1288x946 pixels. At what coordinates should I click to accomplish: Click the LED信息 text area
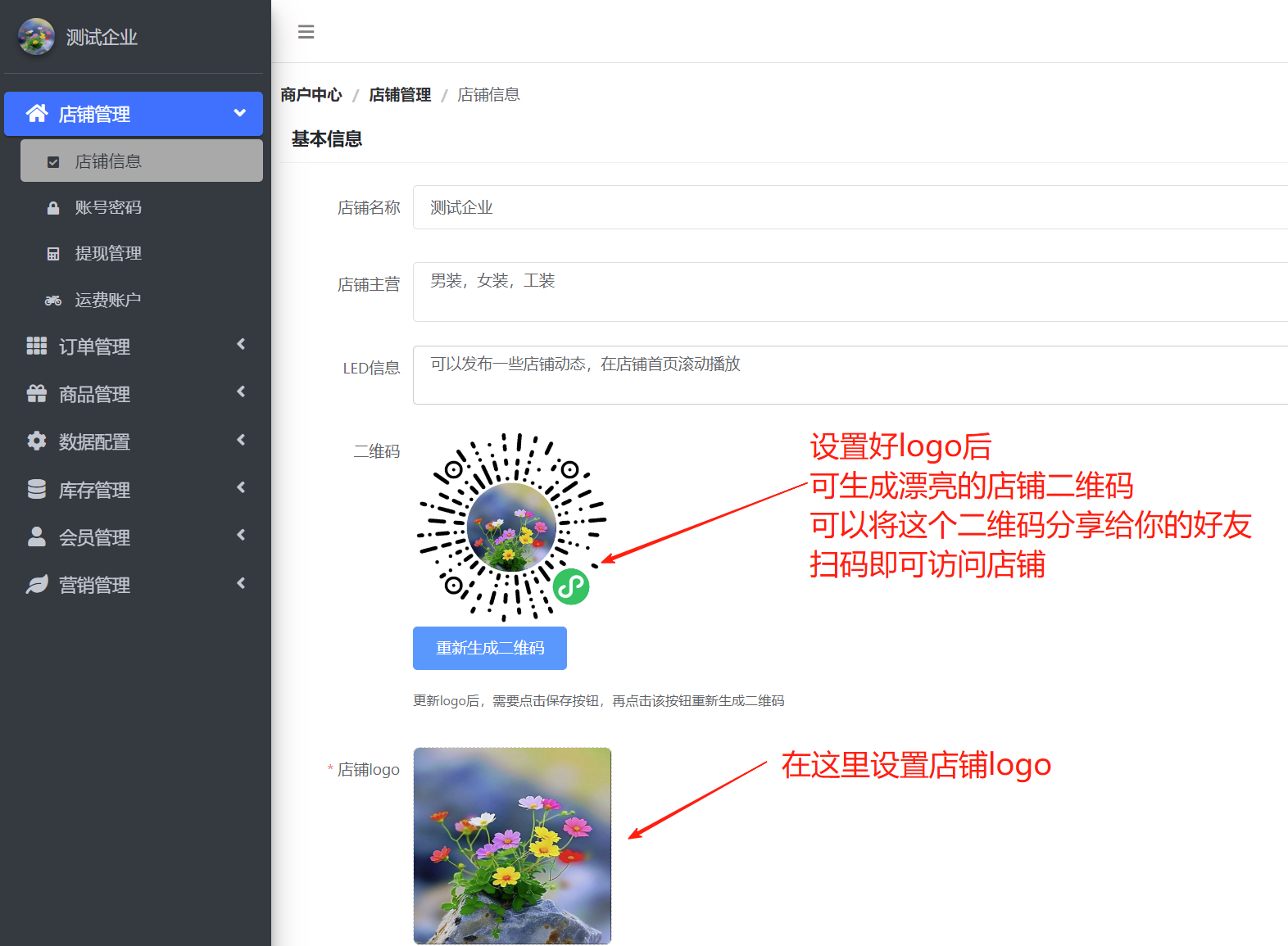850,375
